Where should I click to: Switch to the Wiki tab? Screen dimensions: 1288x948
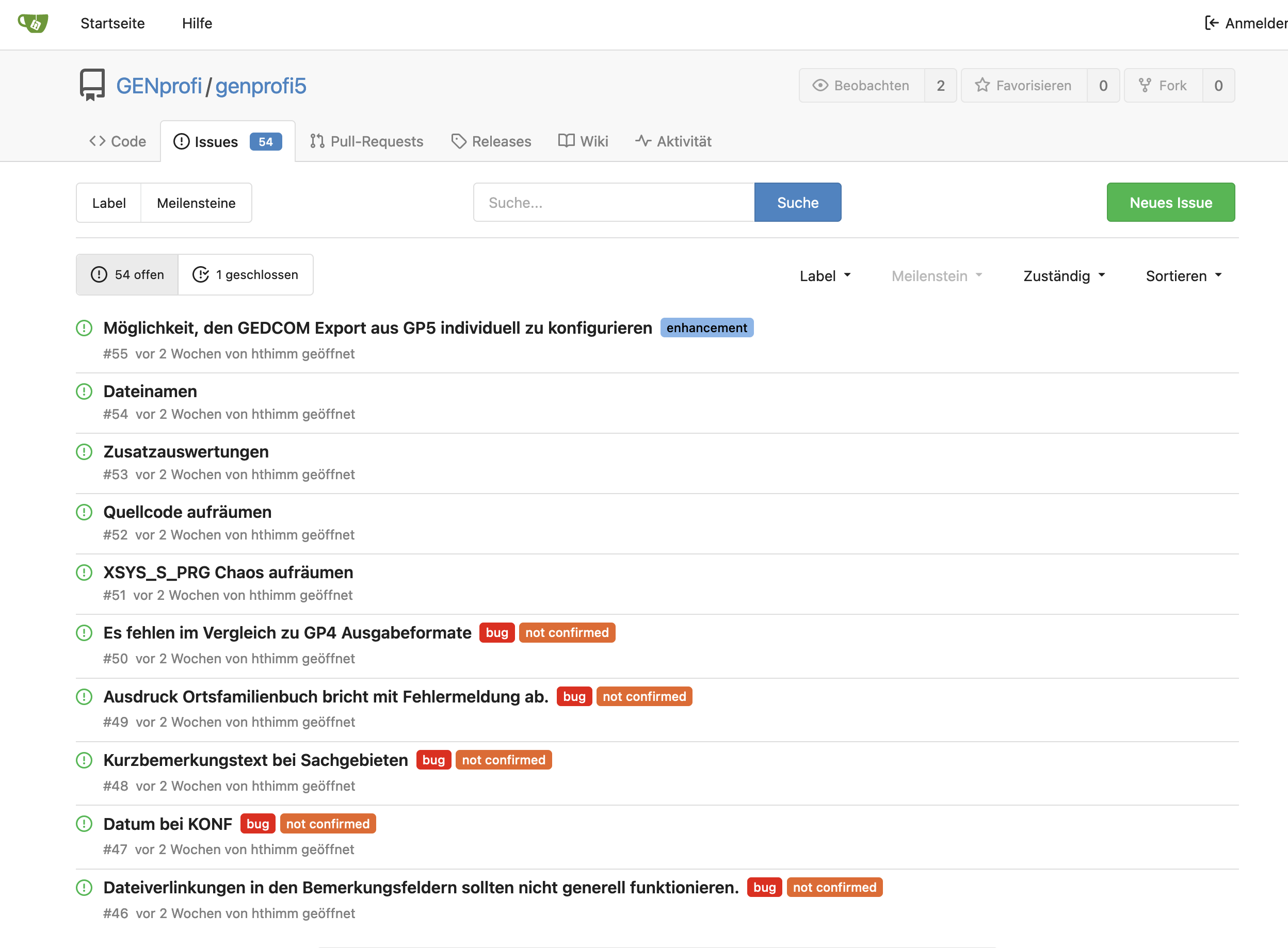point(583,140)
